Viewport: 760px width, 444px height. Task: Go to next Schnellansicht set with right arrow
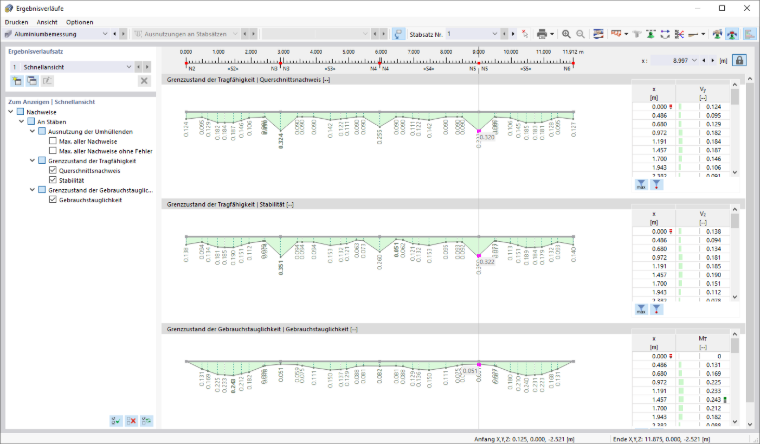147,67
